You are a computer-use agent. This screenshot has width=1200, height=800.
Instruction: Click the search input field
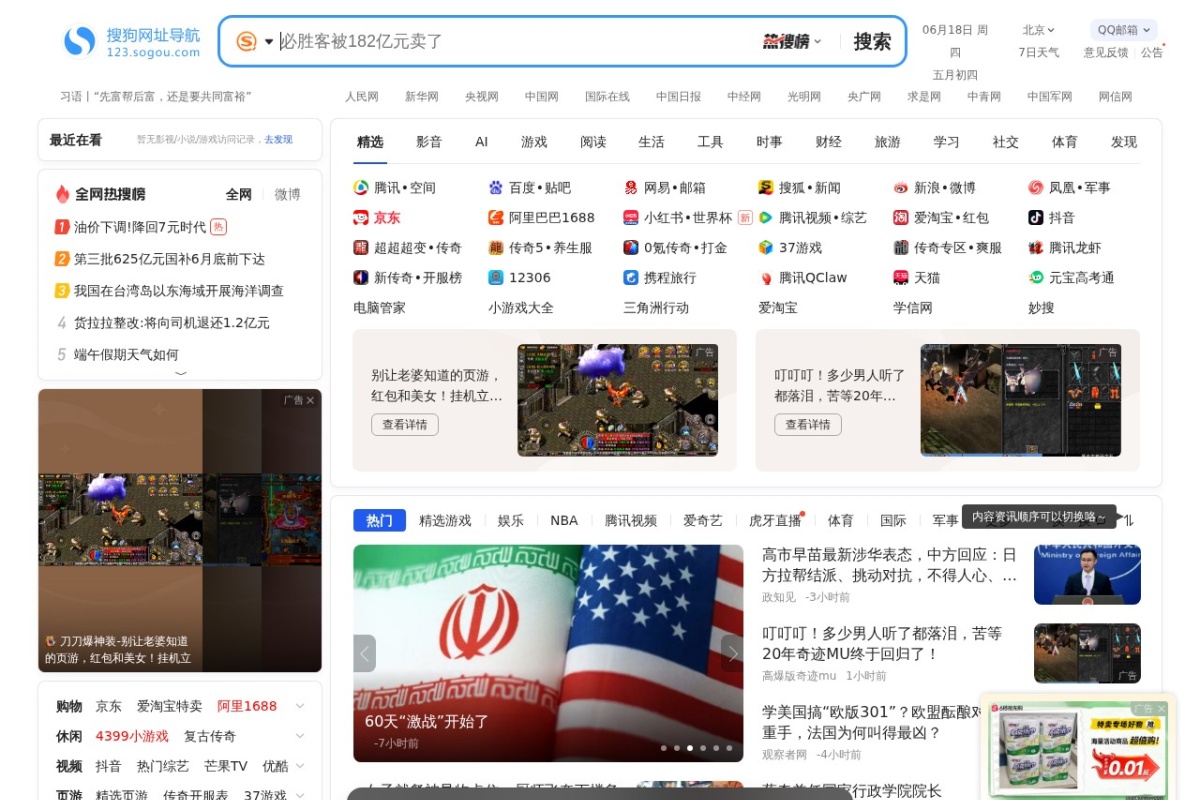(x=515, y=41)
